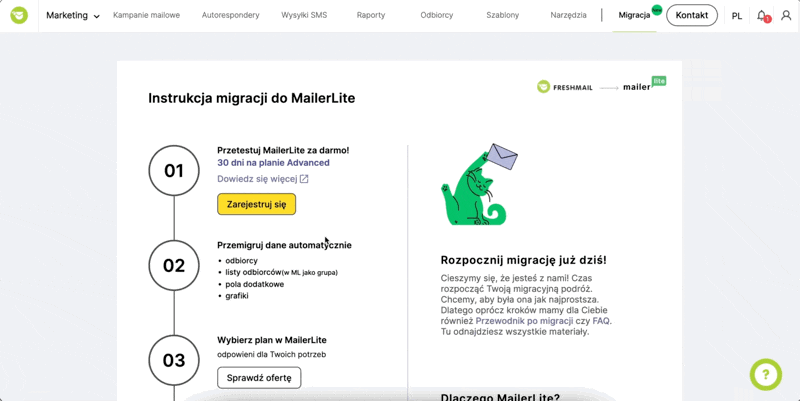Image resolution: width=800 pixels, height=401 pixels.
Task: Click the MailerLite logo in migration header
Action: 644,85
